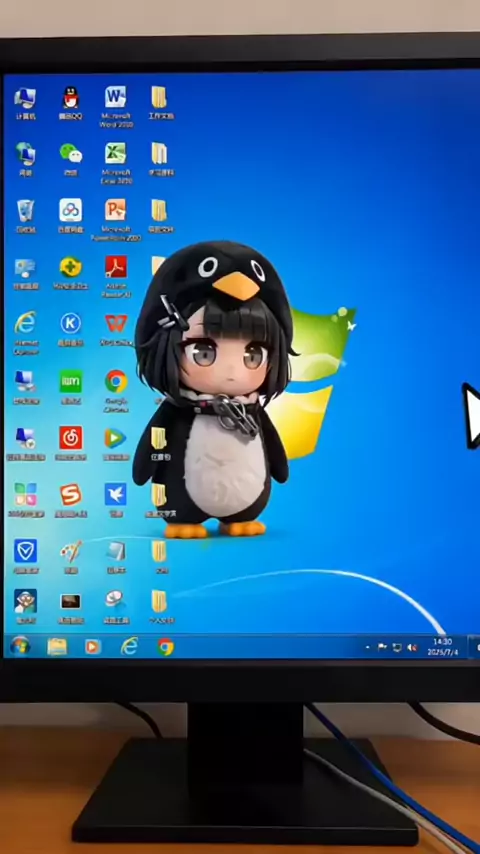Launch Paint palette and brush icon
This screenshot has width=480, height=854.
71,551
